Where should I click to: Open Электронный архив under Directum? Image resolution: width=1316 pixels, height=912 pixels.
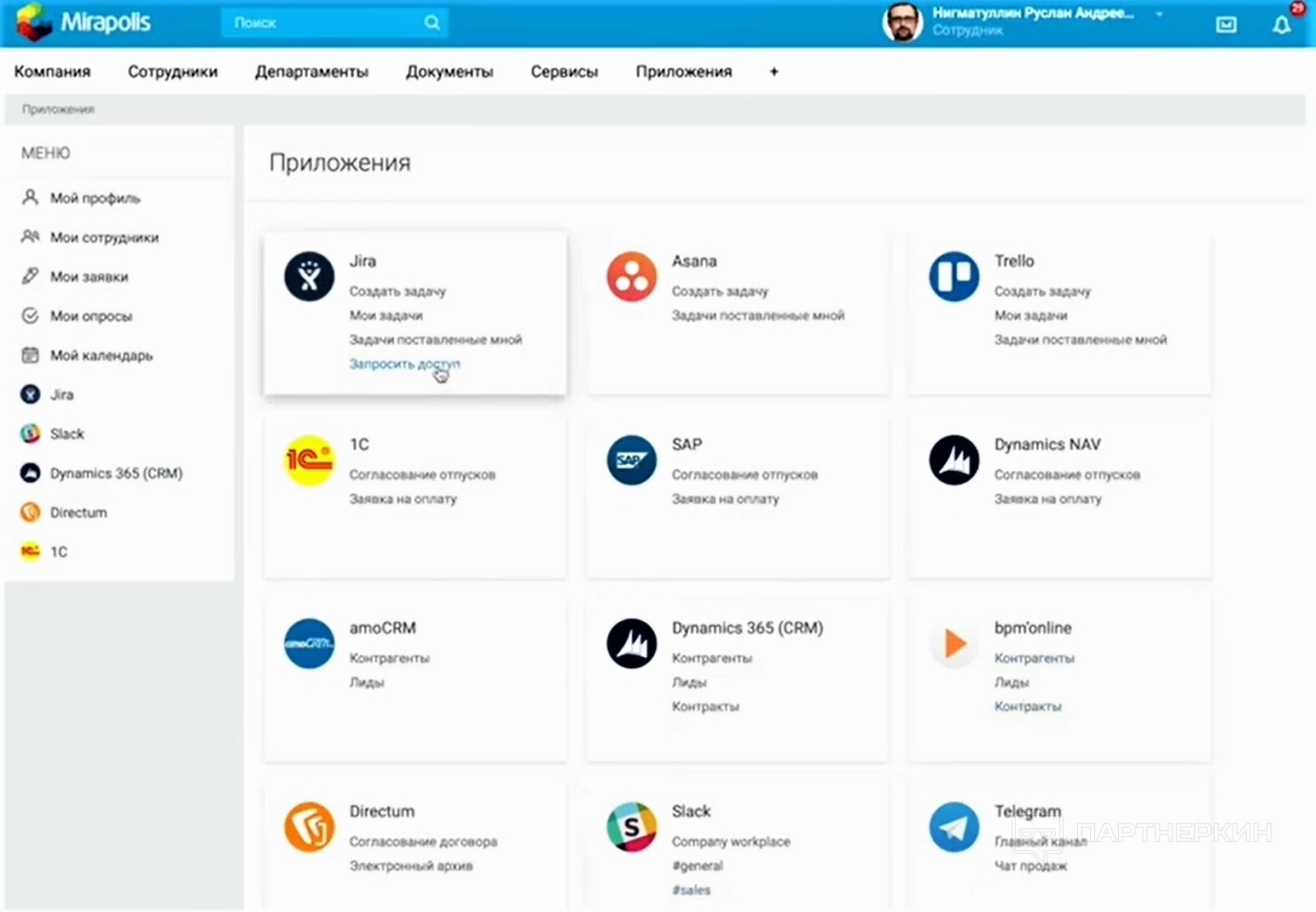[411, 865]
